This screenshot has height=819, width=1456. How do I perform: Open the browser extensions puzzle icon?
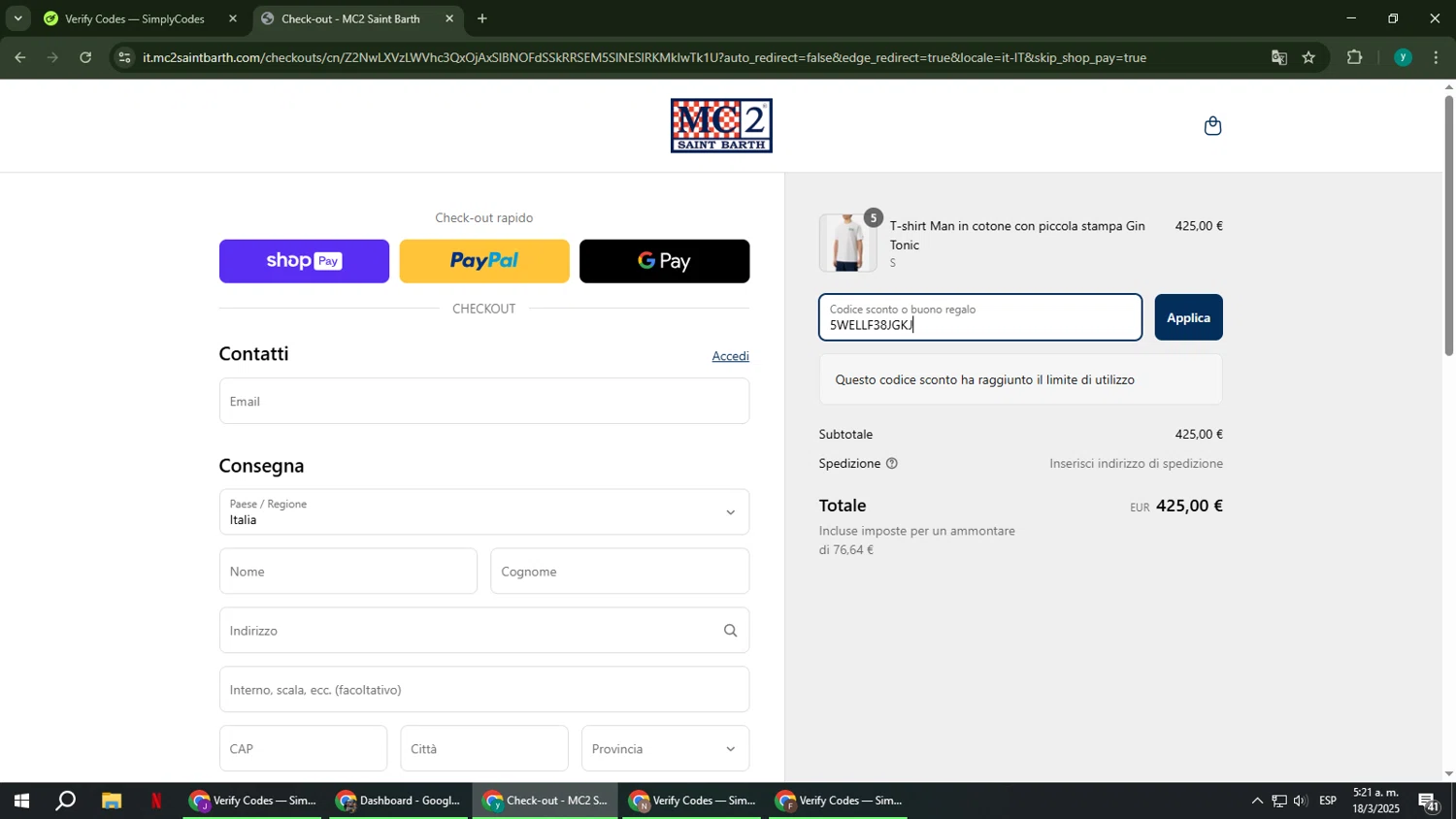tap(1355, 58)
